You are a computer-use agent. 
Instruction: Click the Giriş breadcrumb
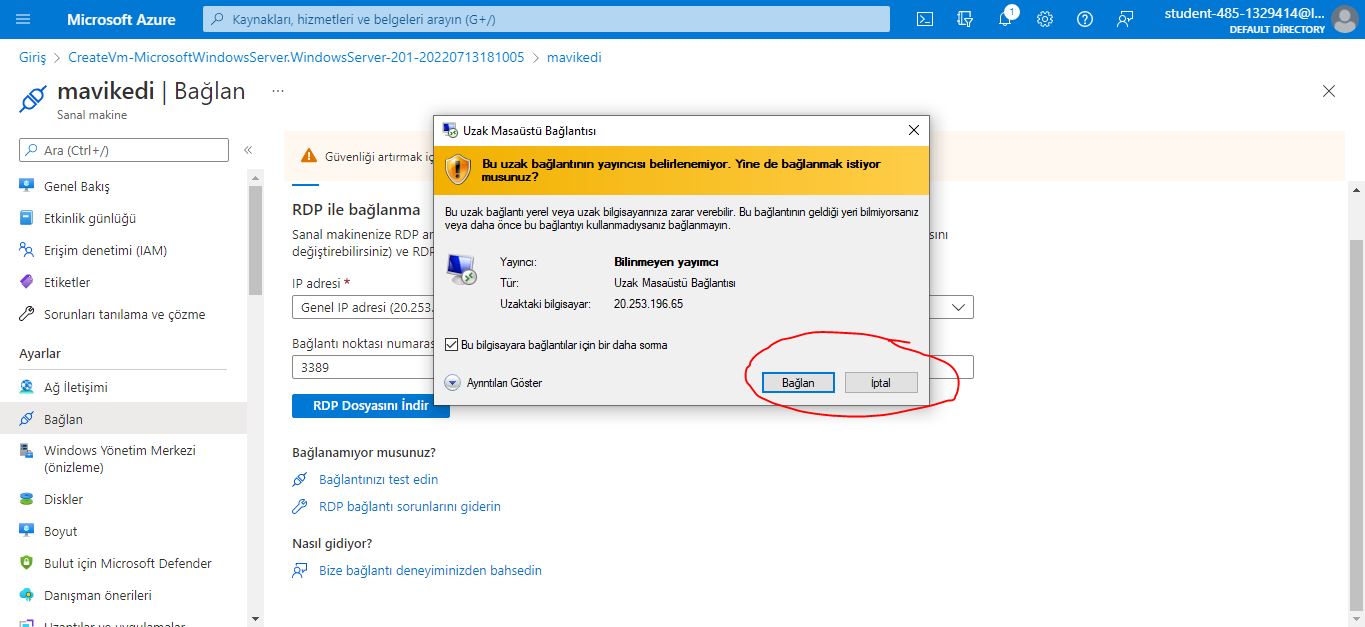click(x=32, y=57)
